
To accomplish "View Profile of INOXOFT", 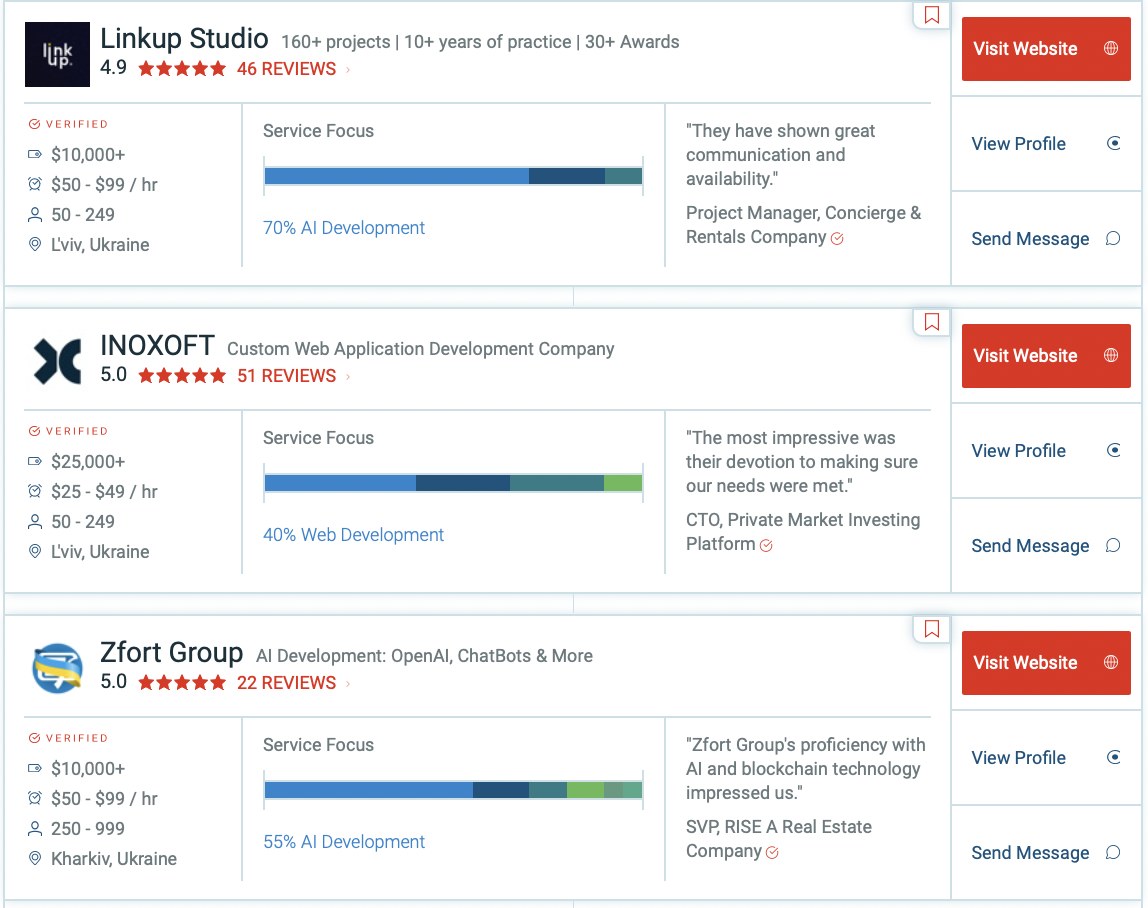I will [x=1046, y=450].
